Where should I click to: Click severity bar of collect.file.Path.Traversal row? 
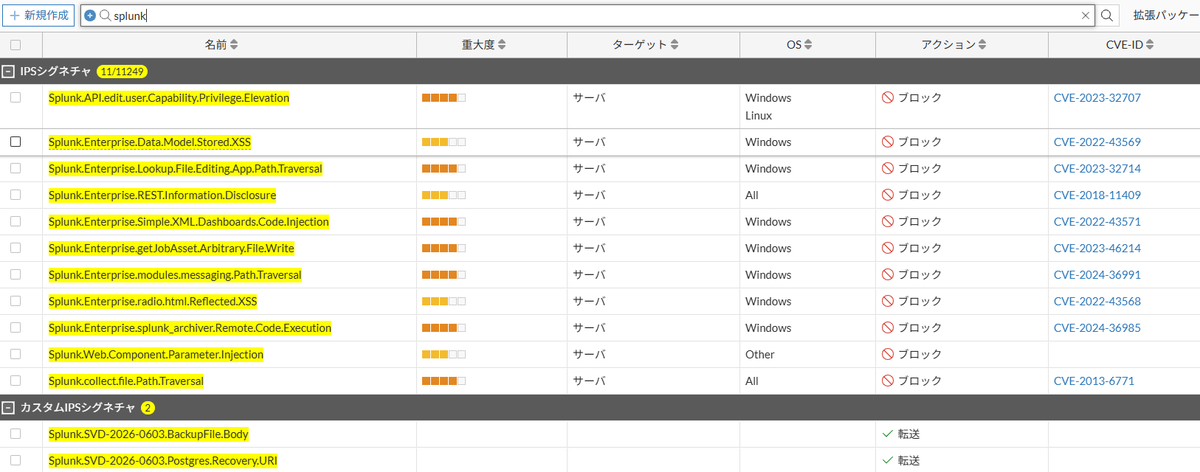[x=444, y=381]
